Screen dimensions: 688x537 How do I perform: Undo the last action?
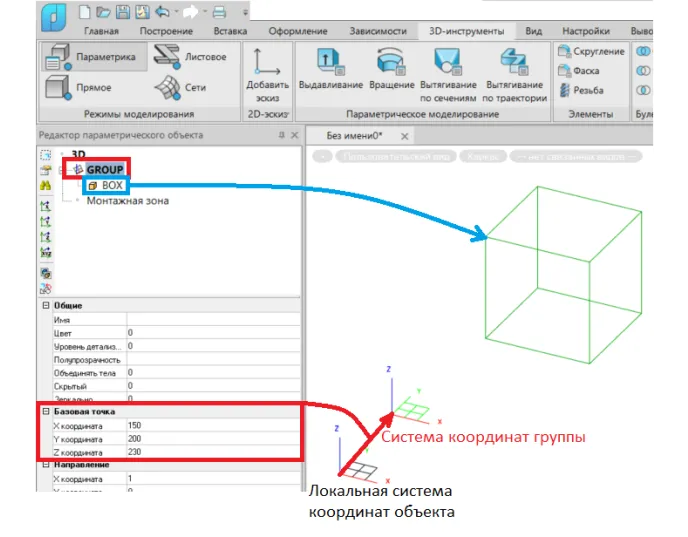click(162, 12)
